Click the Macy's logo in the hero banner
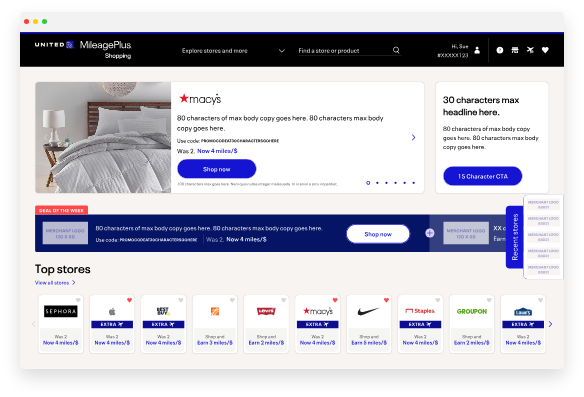Viewport: 584px width, 397px height. [x=200, y=99]
